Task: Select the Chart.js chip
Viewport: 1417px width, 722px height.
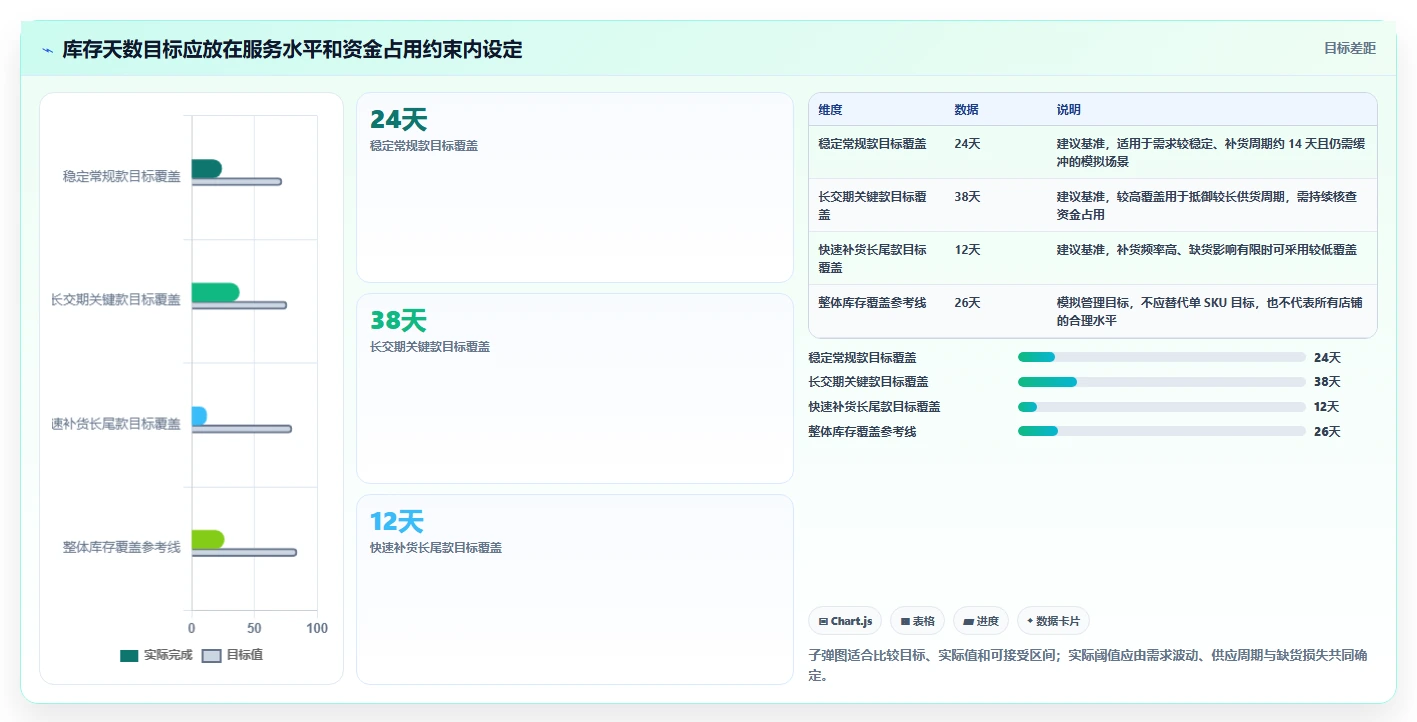Action: tap(845, 621)
